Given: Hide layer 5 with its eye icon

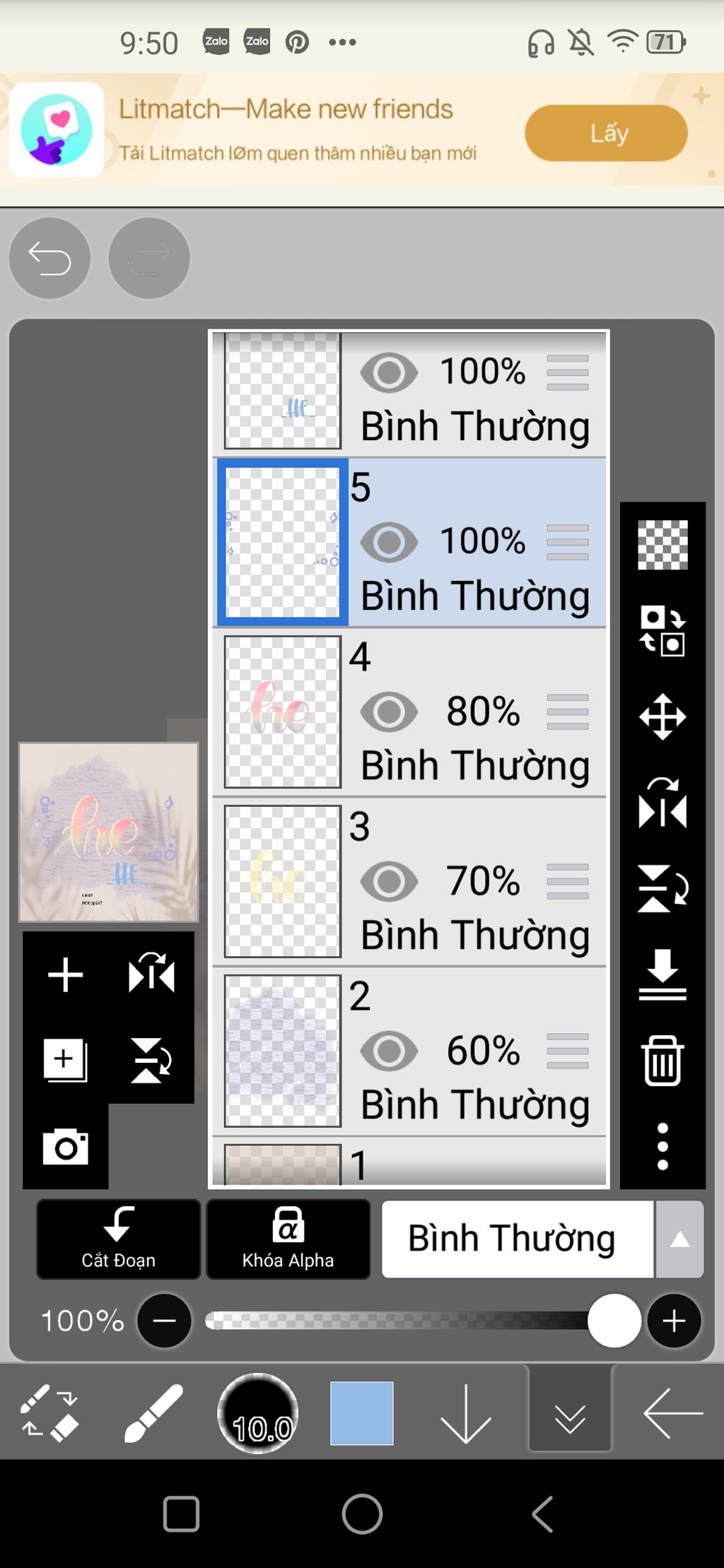Looking at the screenshot, I should (389, 542).
